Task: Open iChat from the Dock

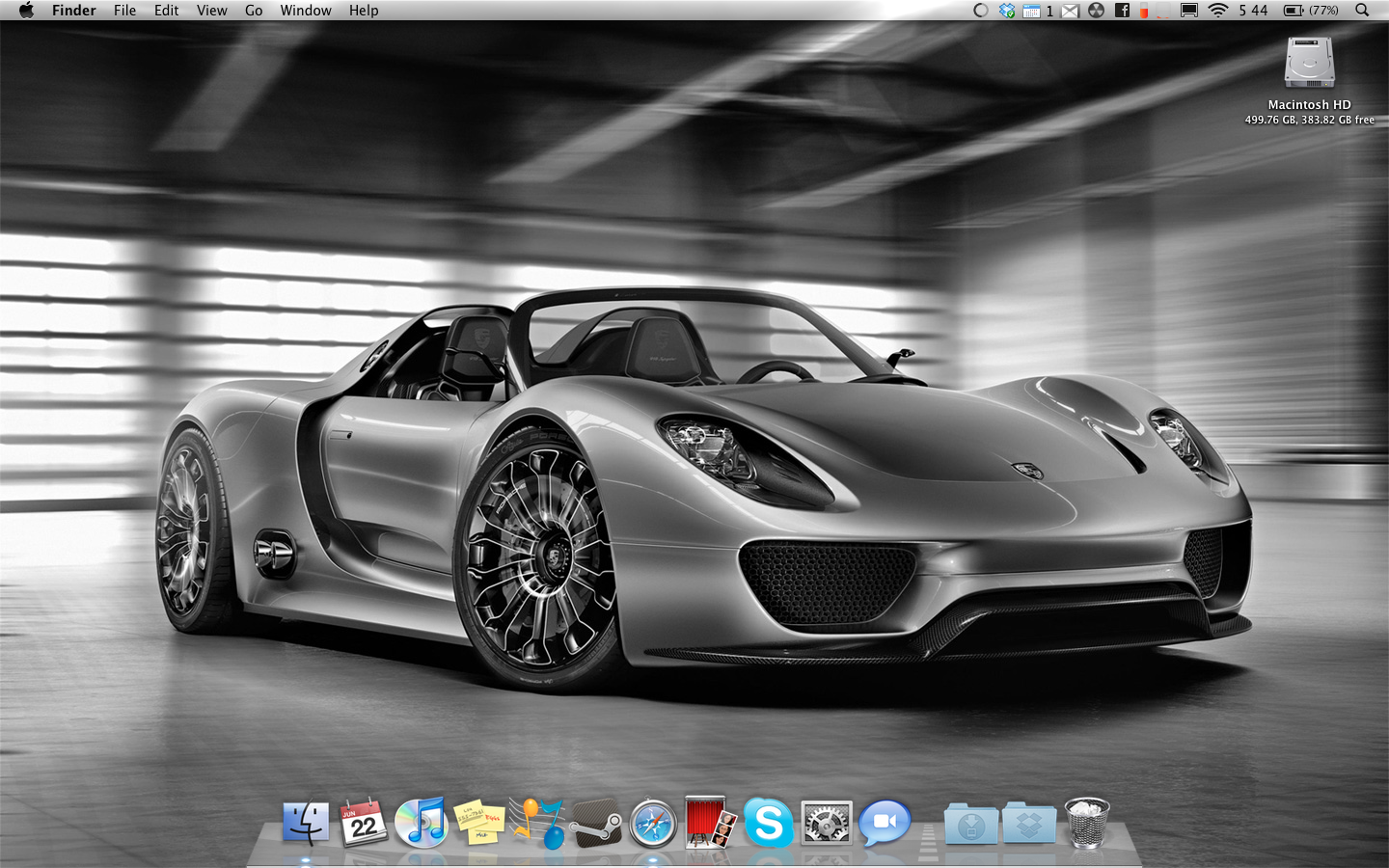Action: tap(885, 823)
